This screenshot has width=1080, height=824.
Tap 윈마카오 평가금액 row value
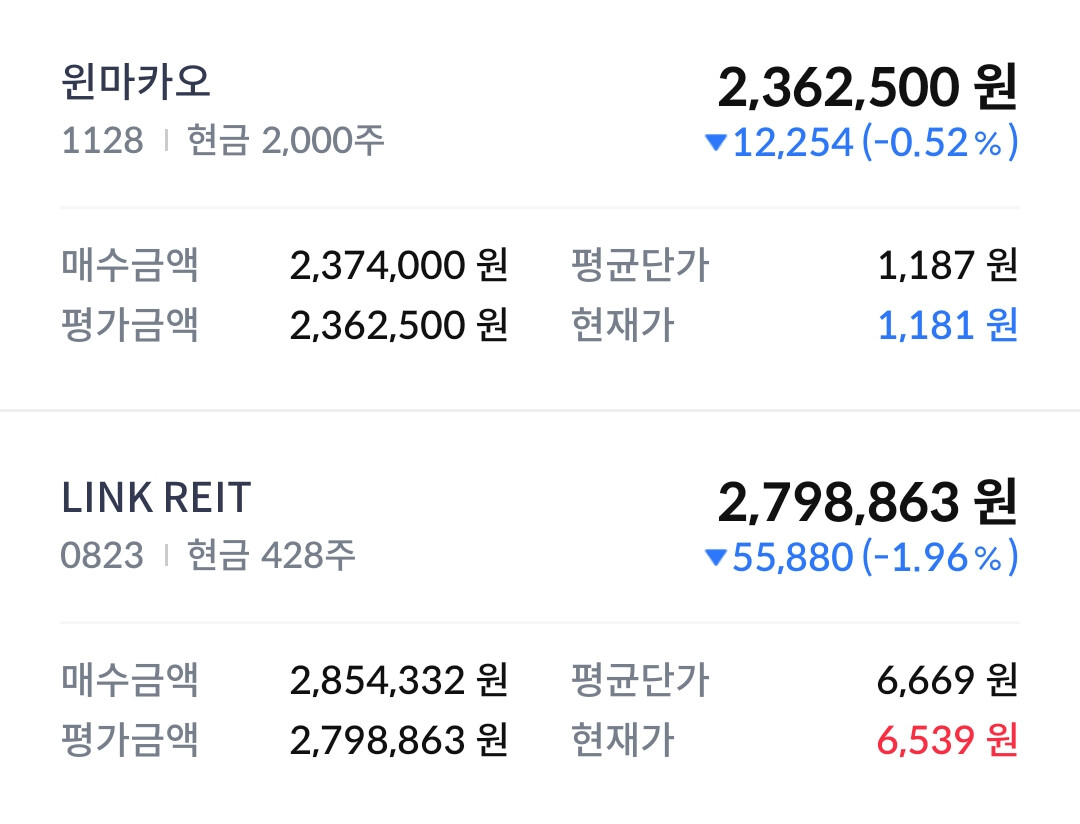click(x=399, y=325)
